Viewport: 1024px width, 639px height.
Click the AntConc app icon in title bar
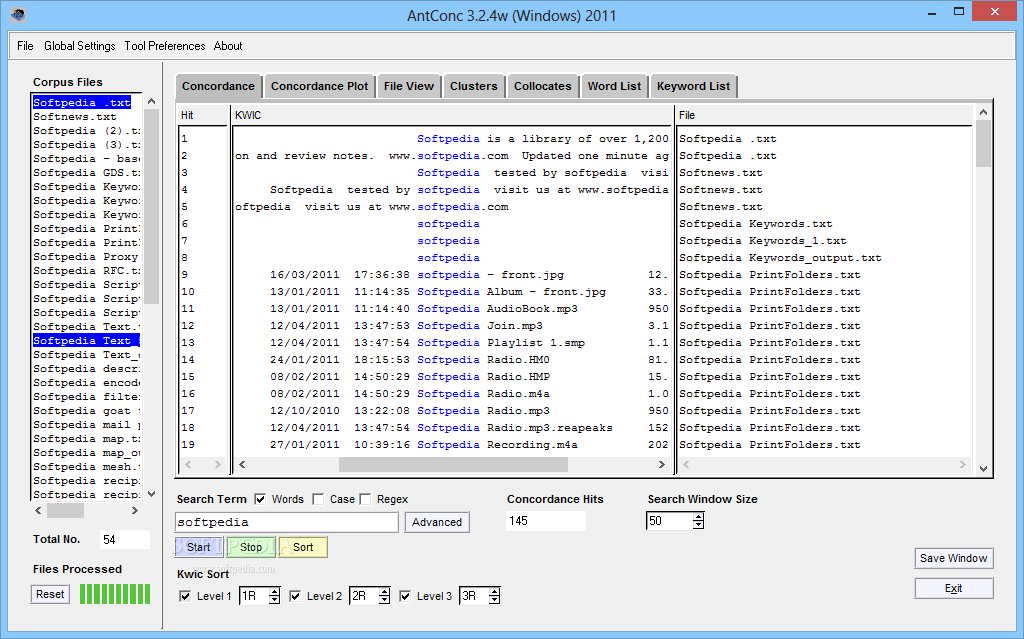[18, 14]
